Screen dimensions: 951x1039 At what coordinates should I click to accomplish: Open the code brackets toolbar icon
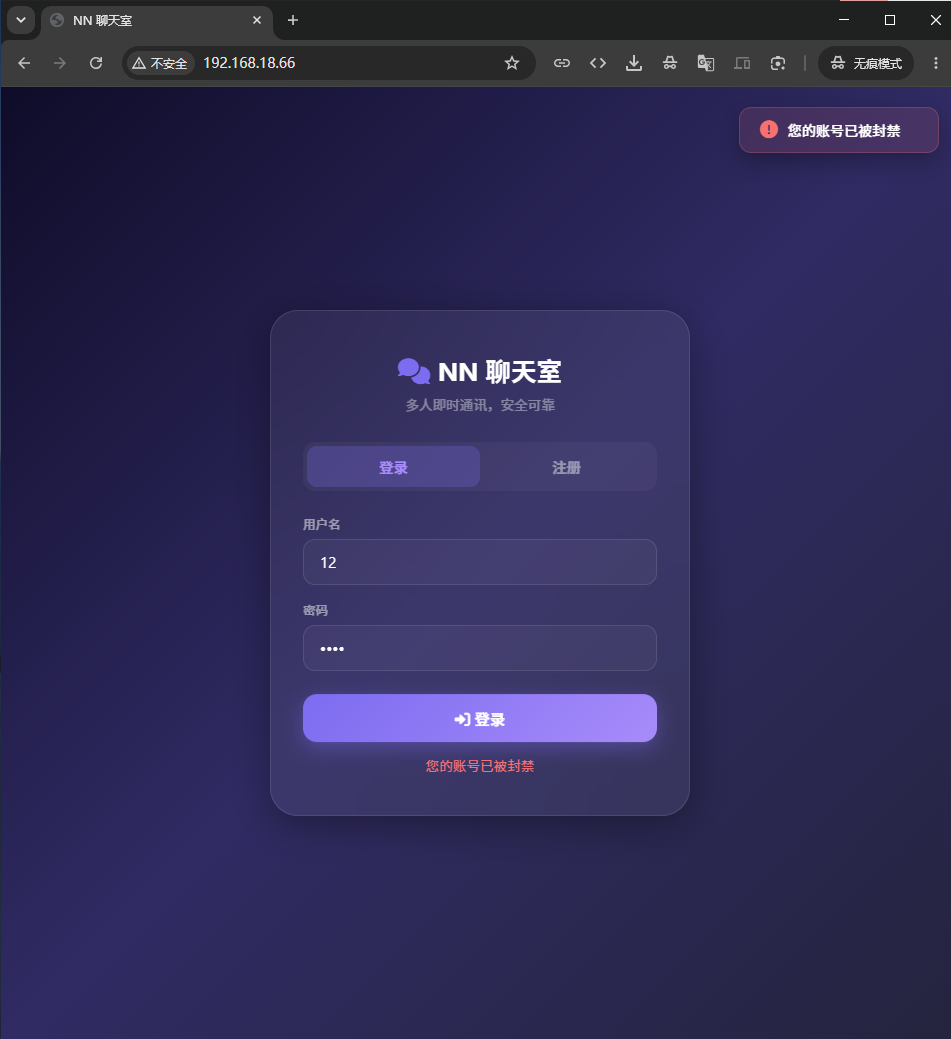[x=598, y=63]
